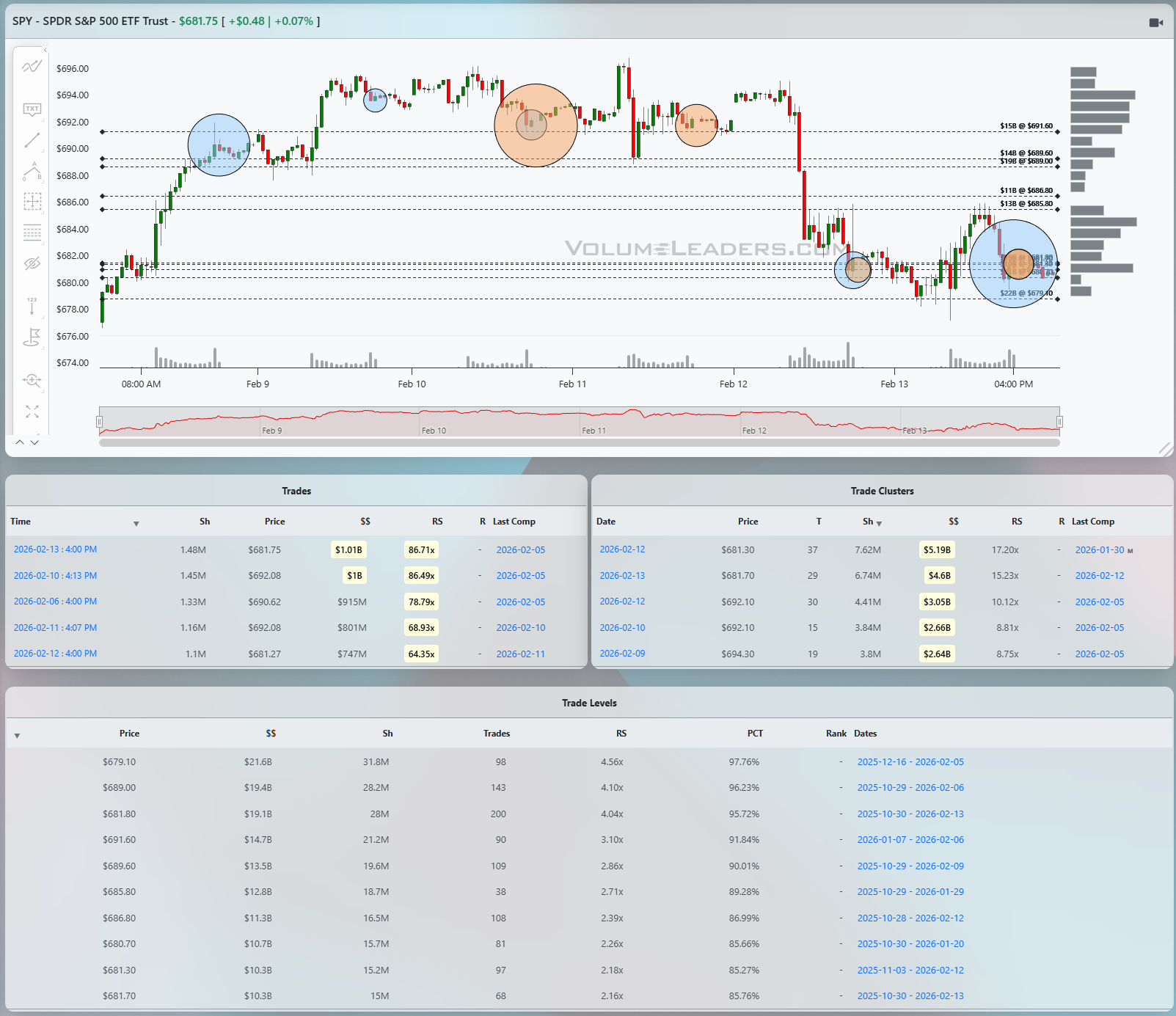The width and height of the screenshot is (1176, 1016).
Task: Click the $15B @ $691.60 level label
Action: tap(1026, 126)
